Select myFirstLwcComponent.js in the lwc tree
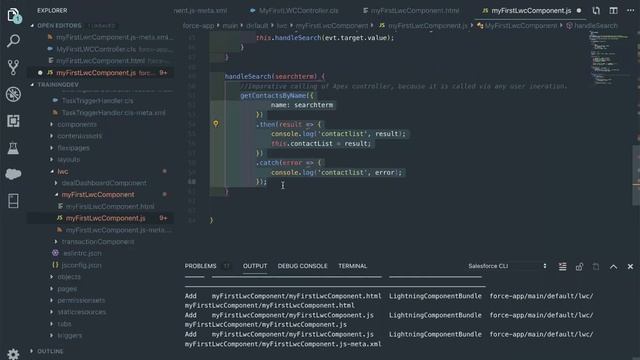The image size is (640, 360). [x=105, y=218]
